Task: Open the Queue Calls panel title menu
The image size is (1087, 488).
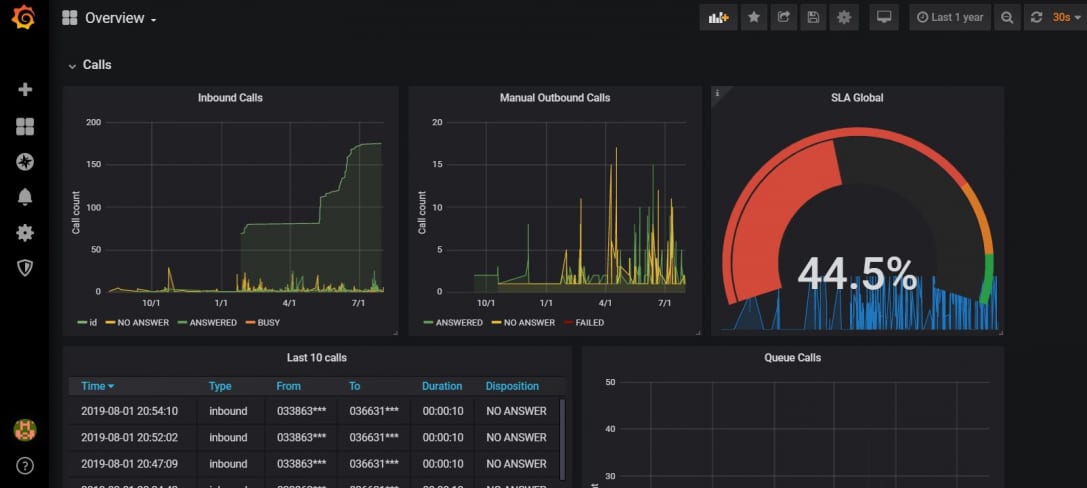Action: pyautogui.click(x=792, y=358)
